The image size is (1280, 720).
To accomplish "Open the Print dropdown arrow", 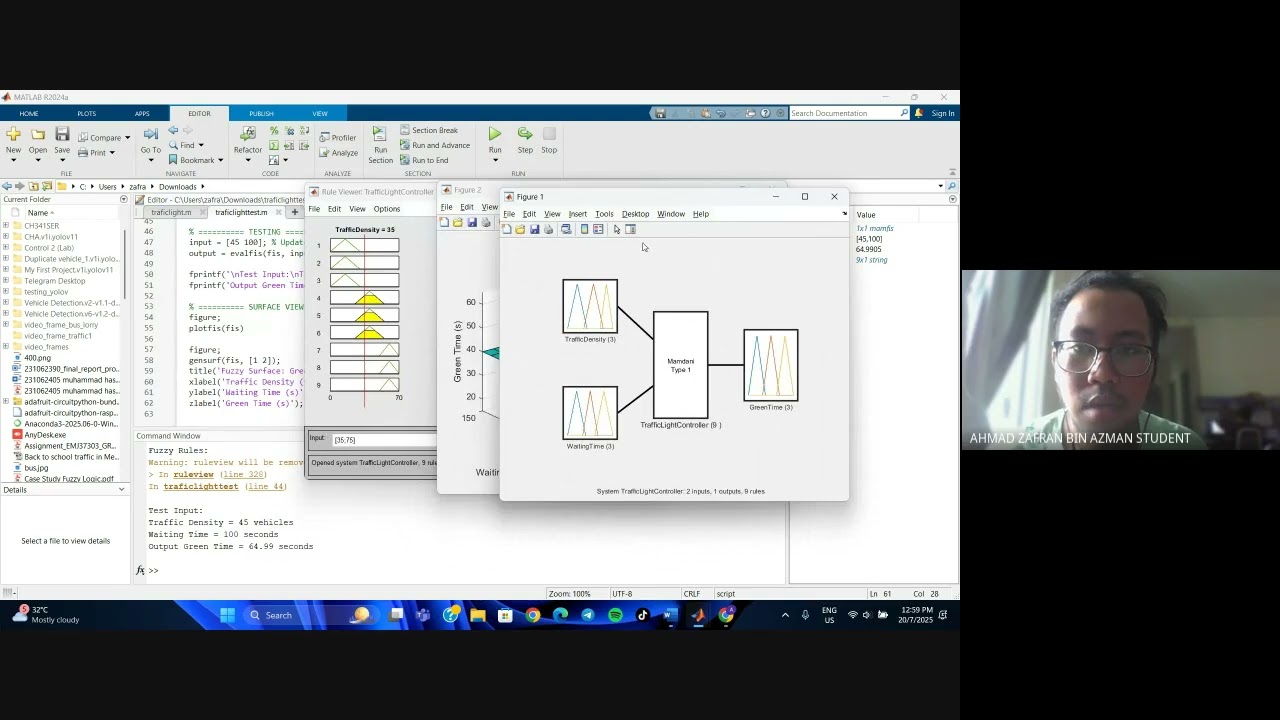I will click(x=111, y=153).
